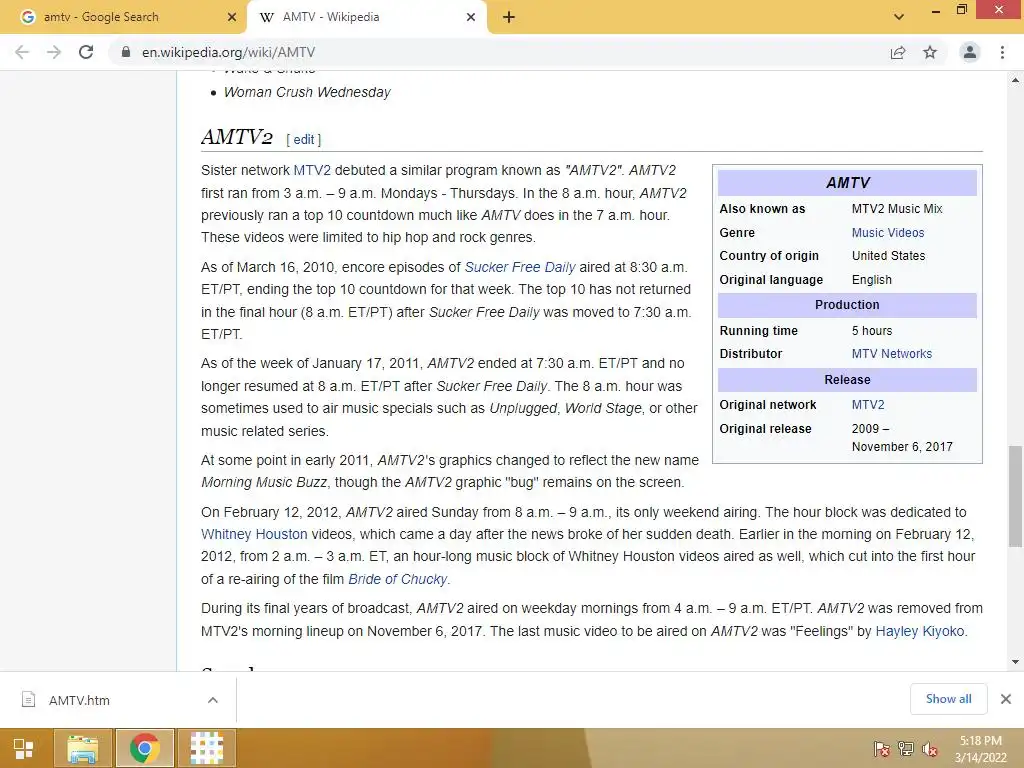Open Chrome three-dot menu
Viewport: 1024px width, 768px height.
1002,52
